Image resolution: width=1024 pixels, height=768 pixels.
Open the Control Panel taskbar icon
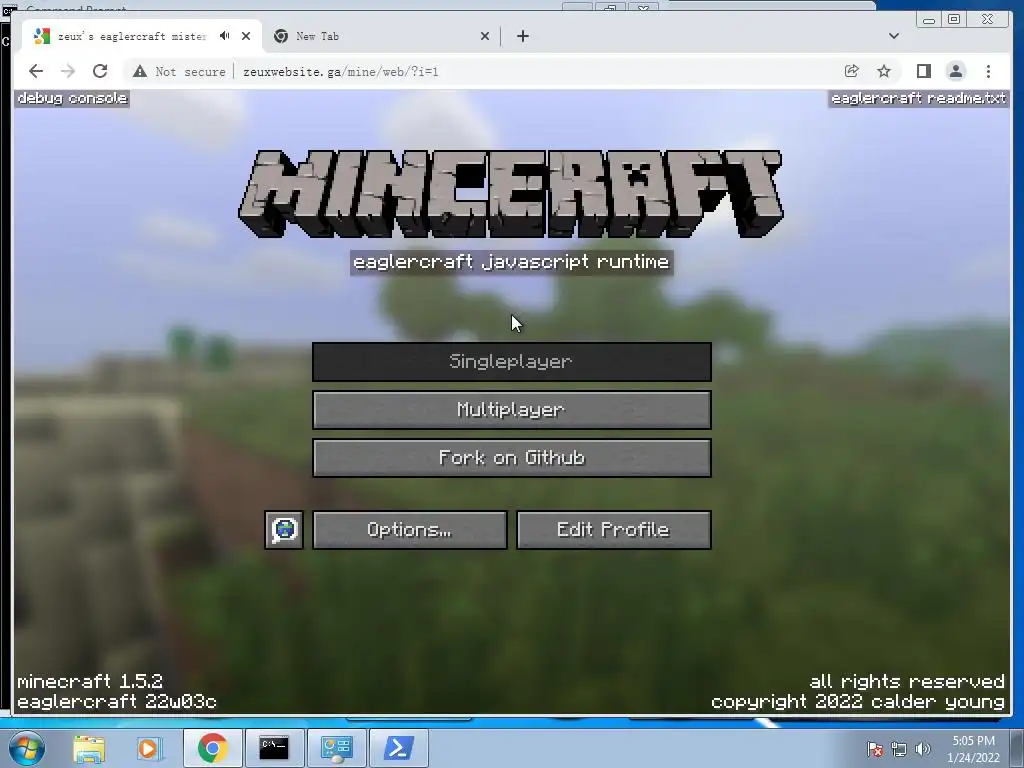(x=336, y=748)
